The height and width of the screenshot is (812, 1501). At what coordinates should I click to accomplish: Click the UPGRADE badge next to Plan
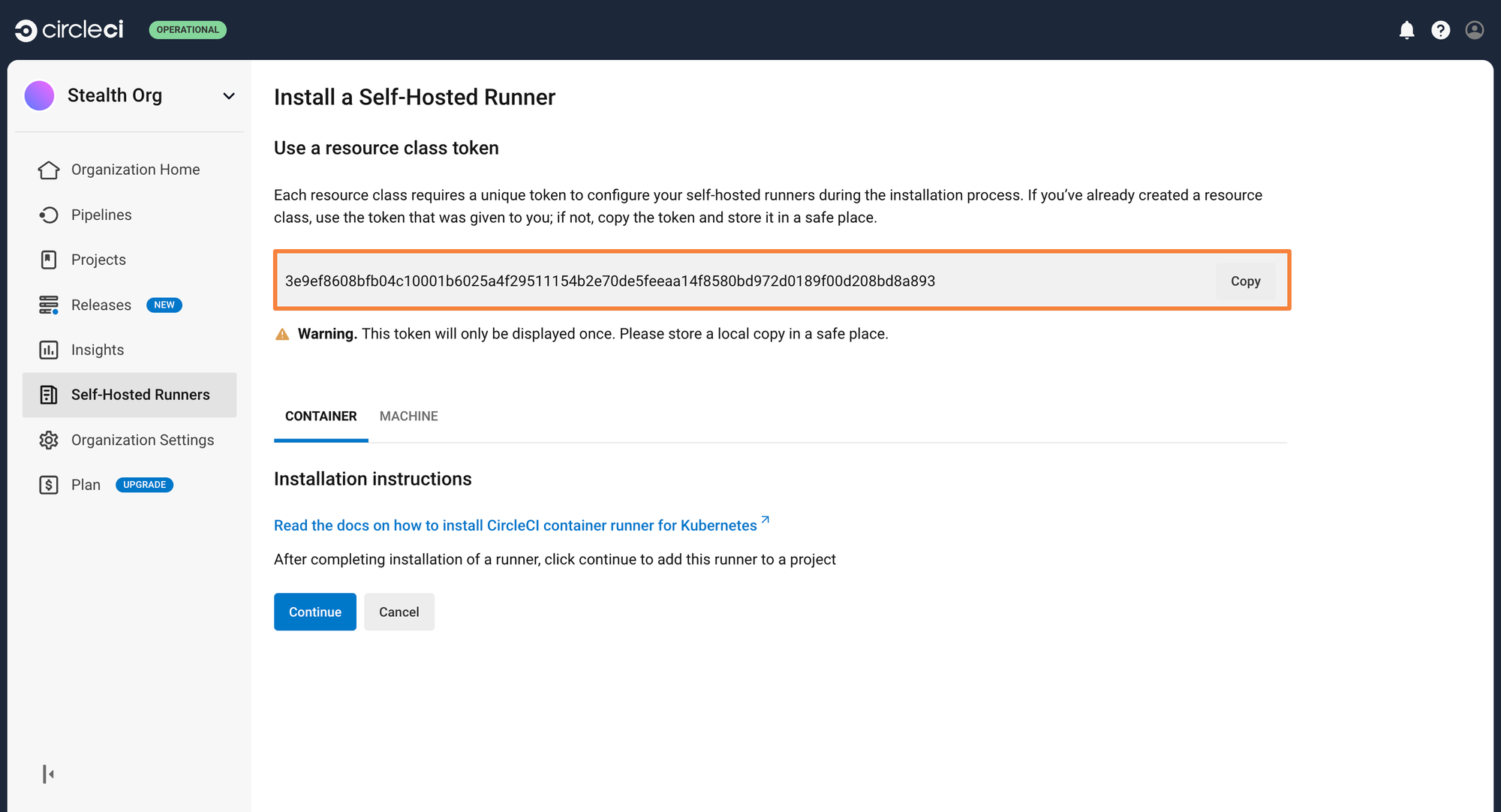pos(144,485)
